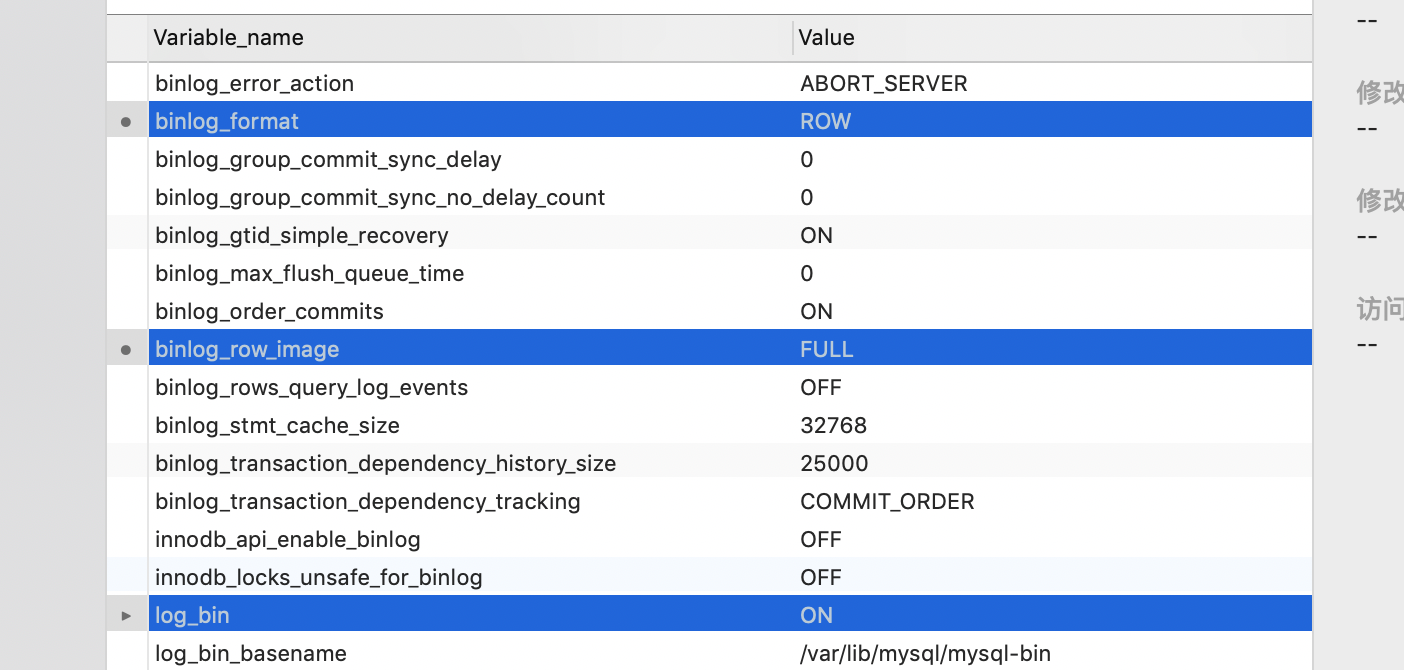Click the value 0 for binlog_group_commit_sync_delay

click(x=807, y=160)
